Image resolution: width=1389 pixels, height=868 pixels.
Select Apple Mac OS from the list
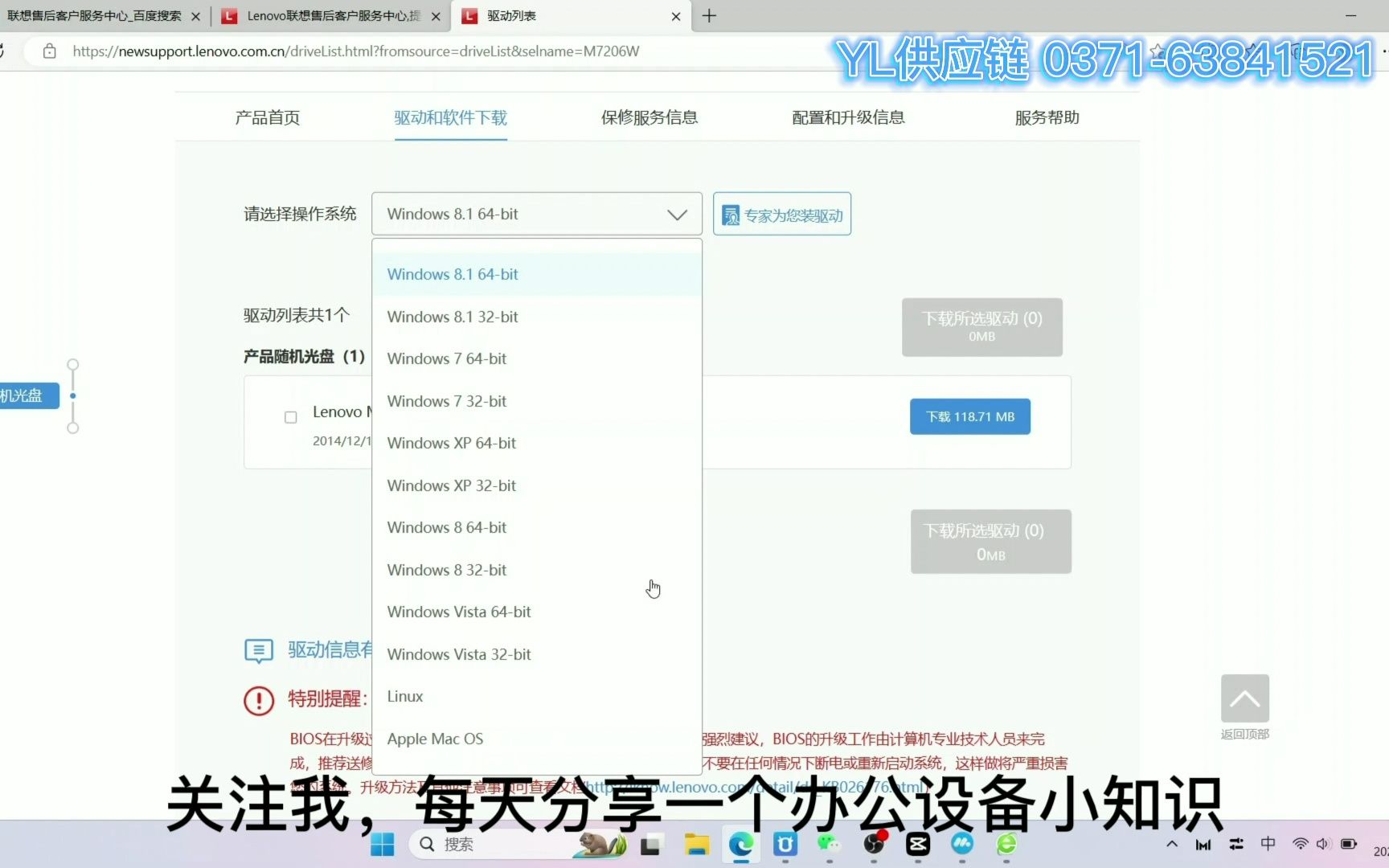click(x=537, y=739)
